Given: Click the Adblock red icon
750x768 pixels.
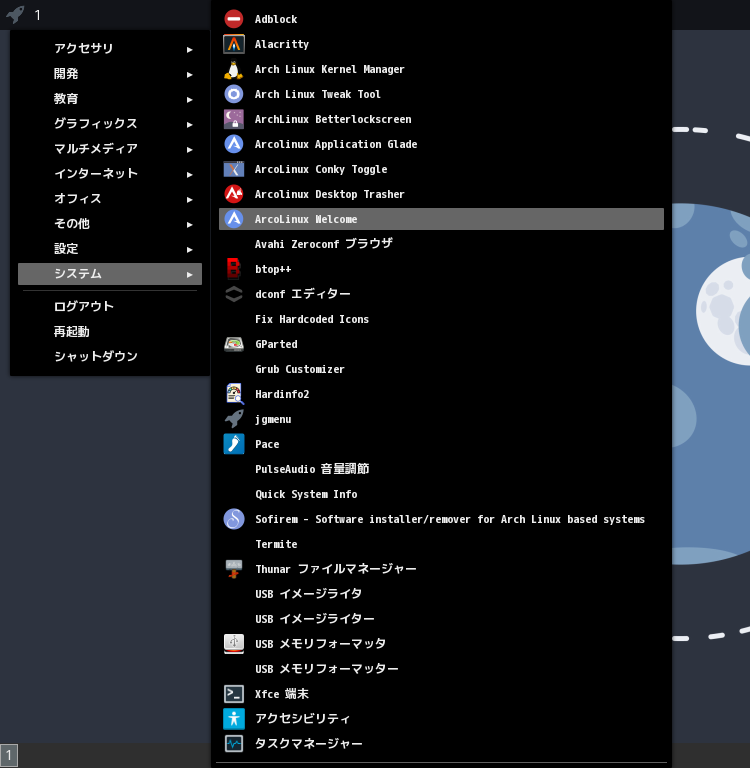Looking at the screenshot, I should [234, 19].
